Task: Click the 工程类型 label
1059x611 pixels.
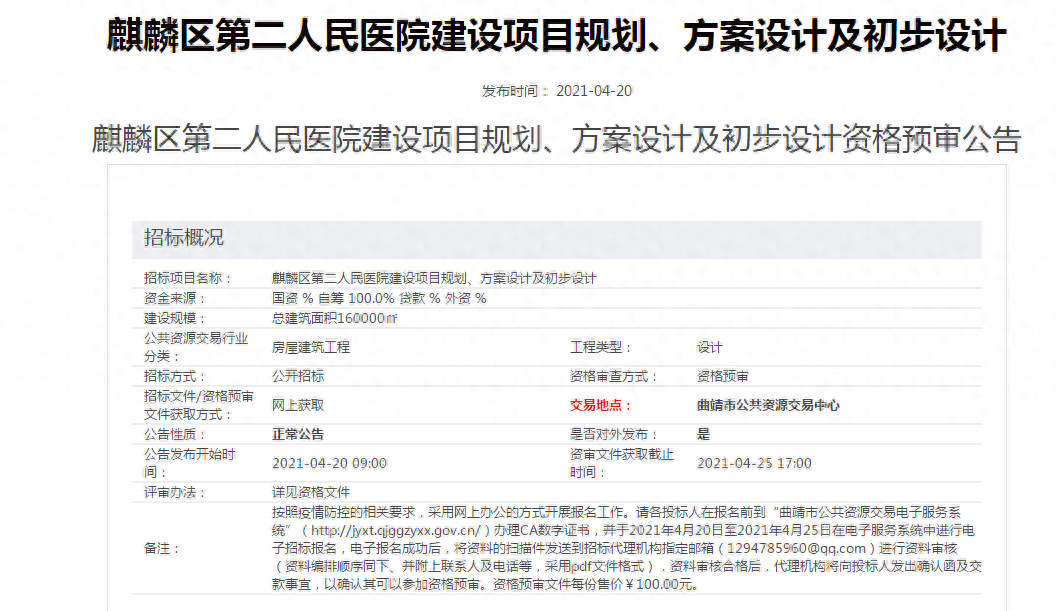Action: click(600, 348)
